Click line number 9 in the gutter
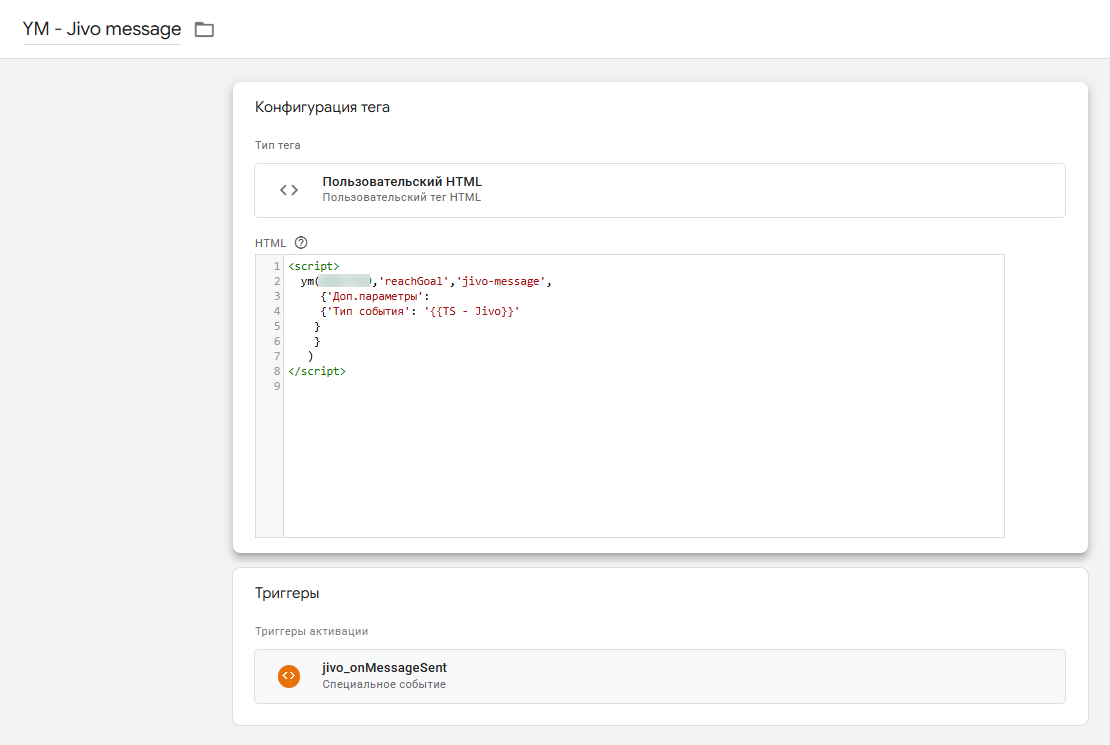Viewport: 1110px width, 745px height. 277,386
